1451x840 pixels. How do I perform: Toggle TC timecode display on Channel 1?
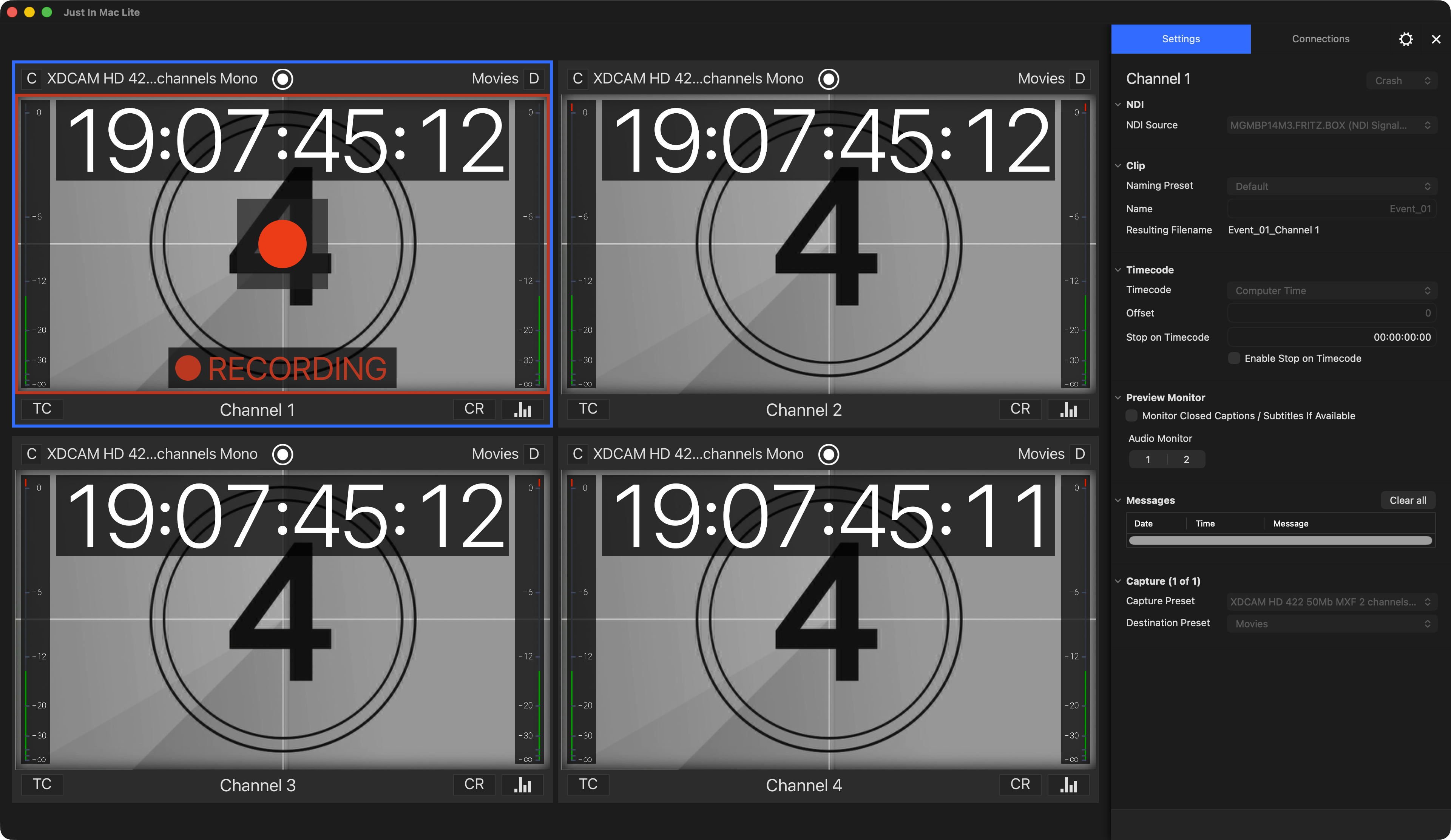click(x=42, y=409)
